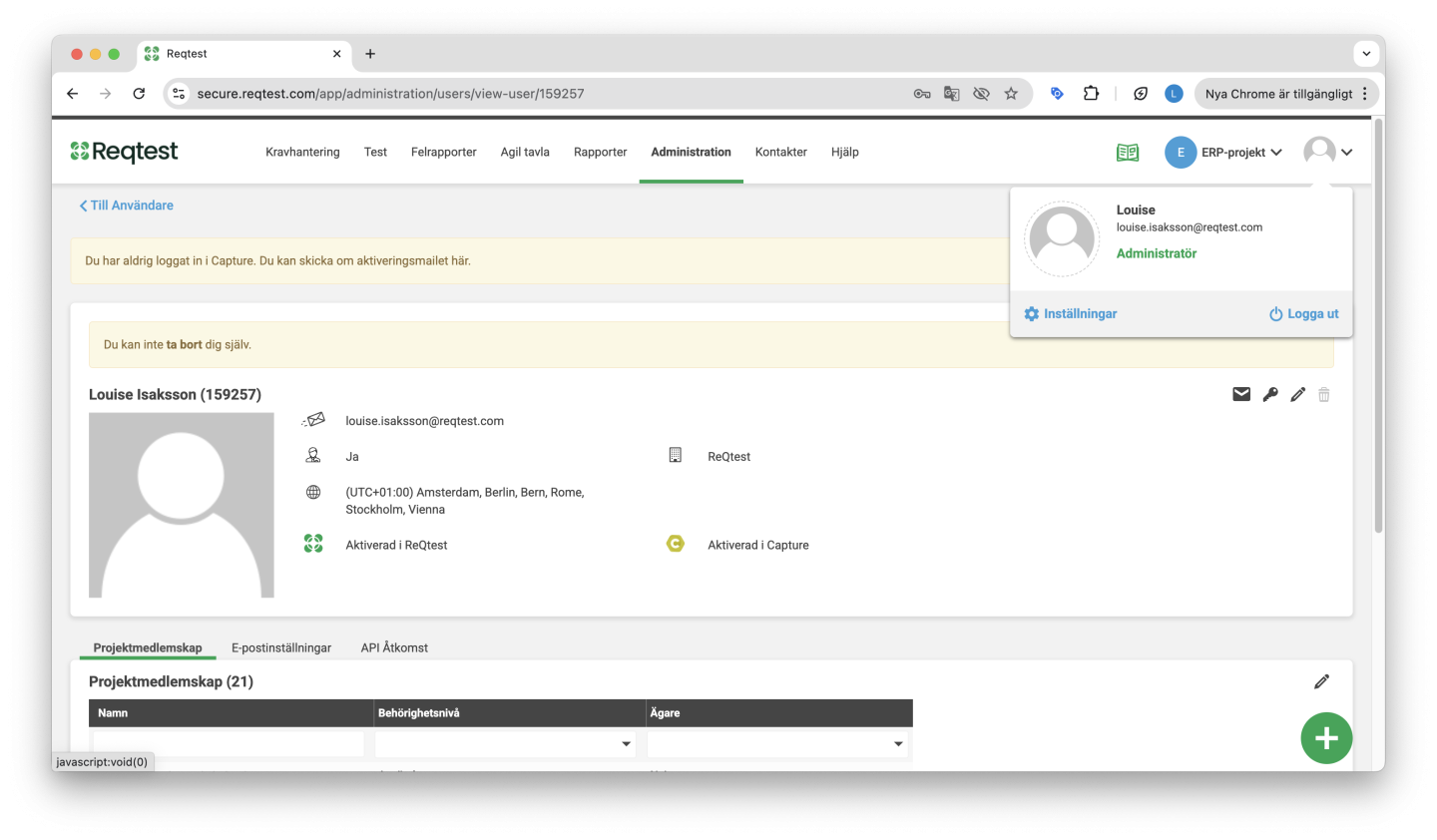The width and height of the screenshot is (1437, 840).
Task: Click the globe timezone icon
Action: coord(313,492)
